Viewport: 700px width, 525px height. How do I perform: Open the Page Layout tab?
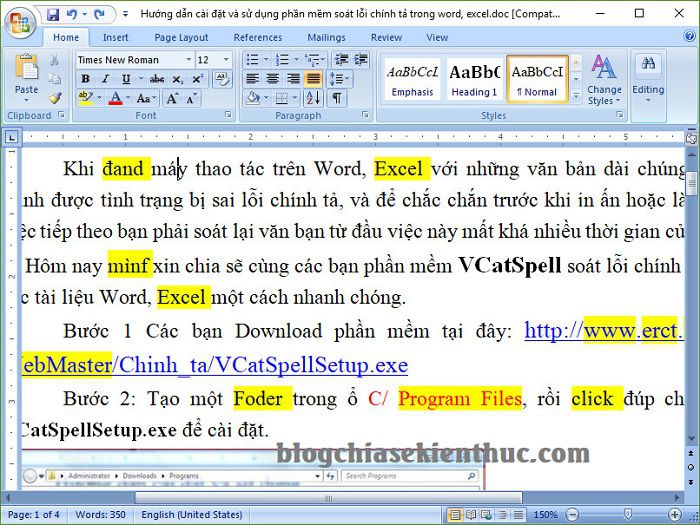tap(181, 38)
